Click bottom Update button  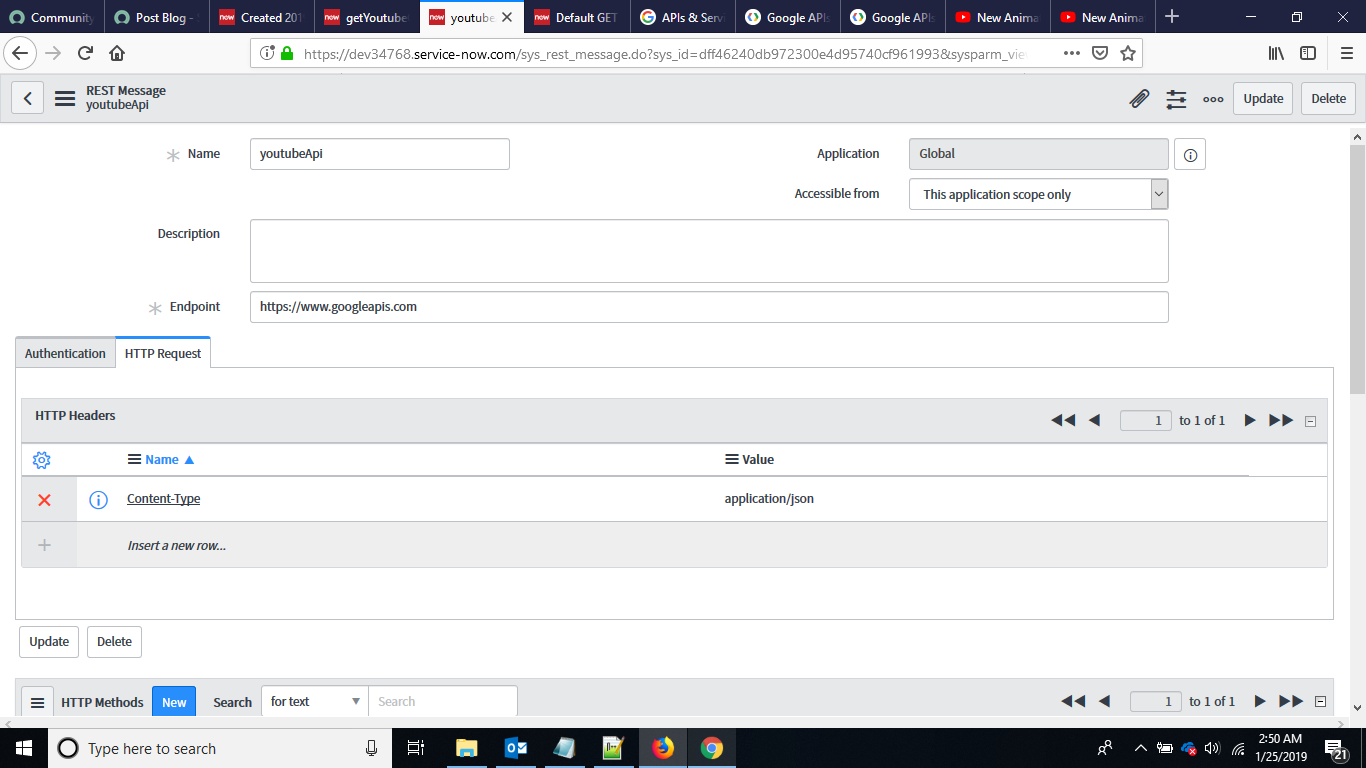point(49,642)
